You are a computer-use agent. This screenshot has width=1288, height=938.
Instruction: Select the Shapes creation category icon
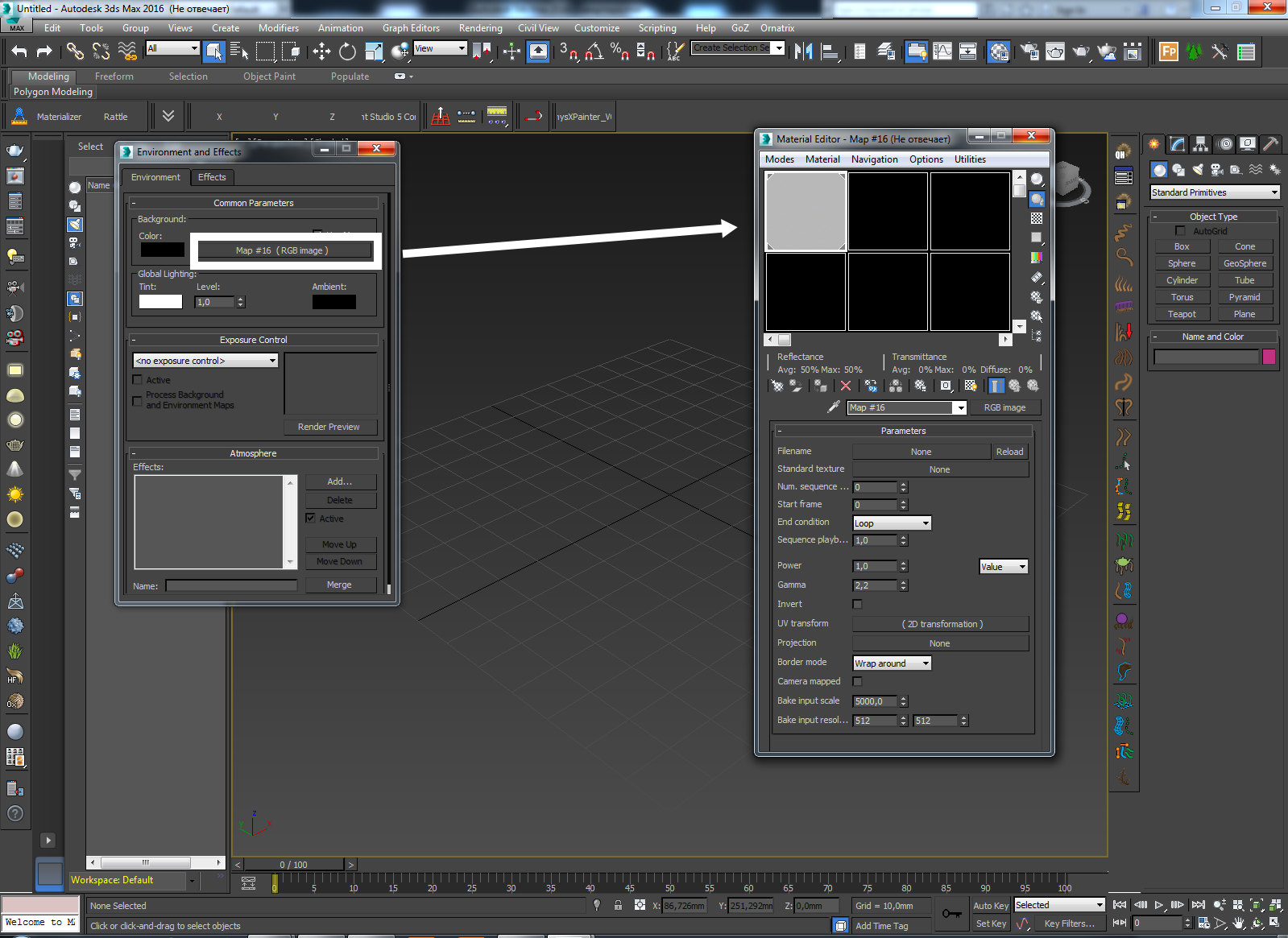click(x=1178, y=170)
